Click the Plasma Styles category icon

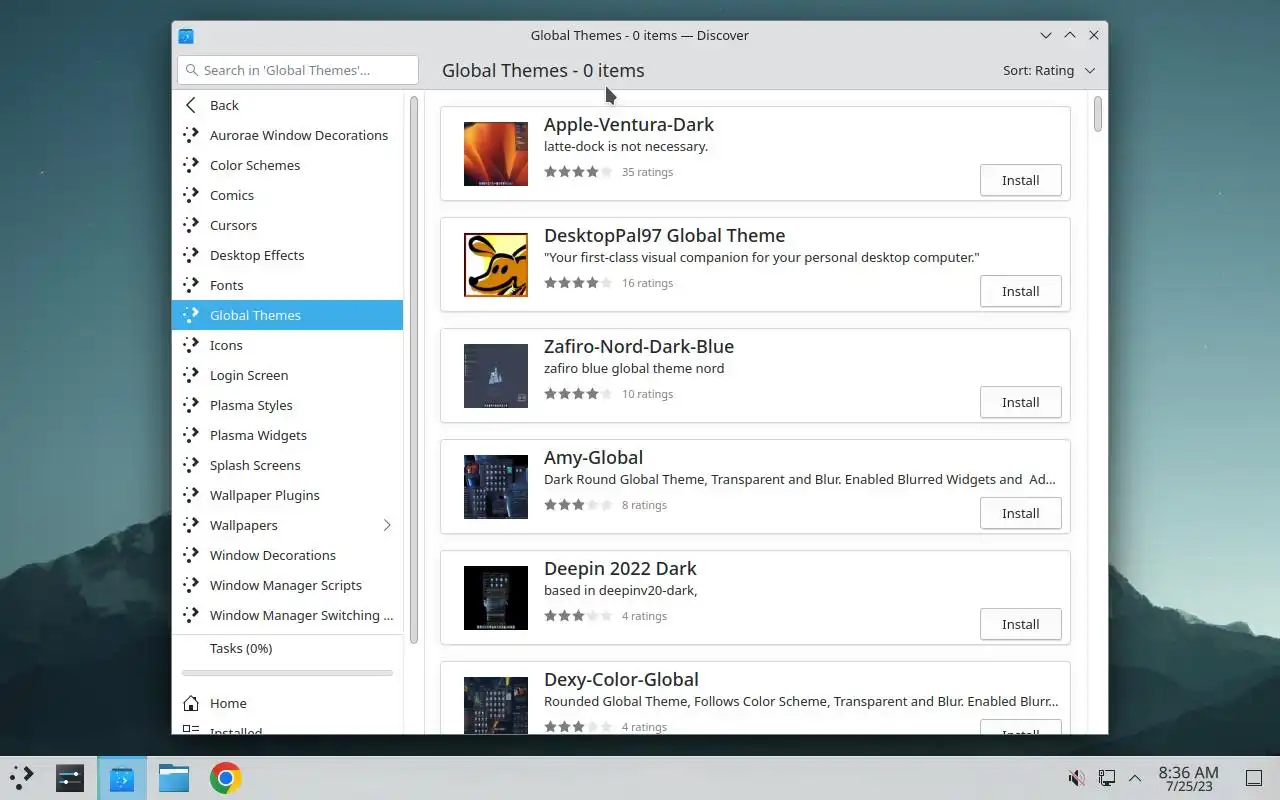(x=191, y=405)
